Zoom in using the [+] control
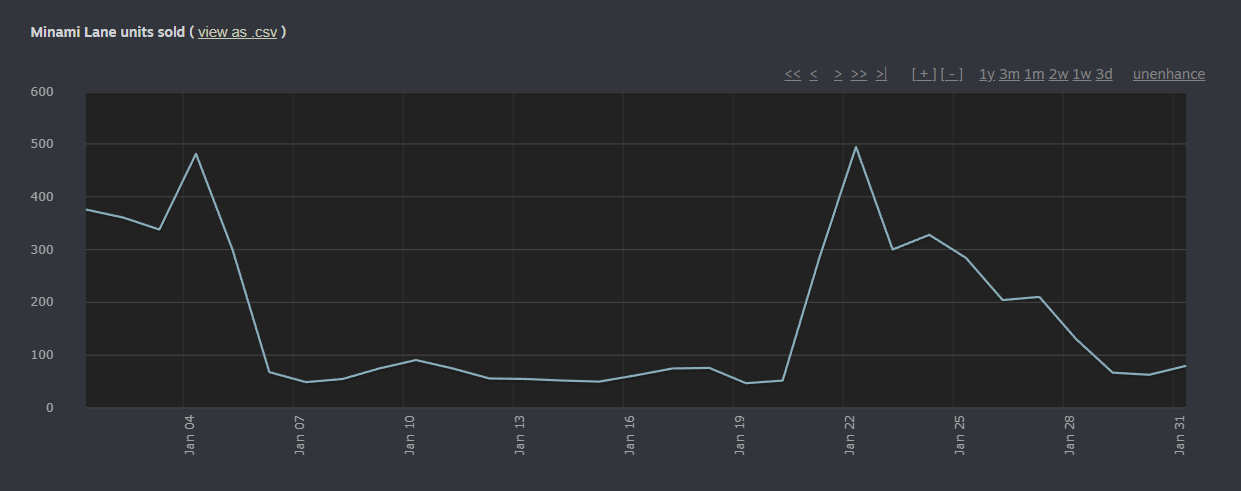The image size is (1241, 491). (x=924, y=74)
